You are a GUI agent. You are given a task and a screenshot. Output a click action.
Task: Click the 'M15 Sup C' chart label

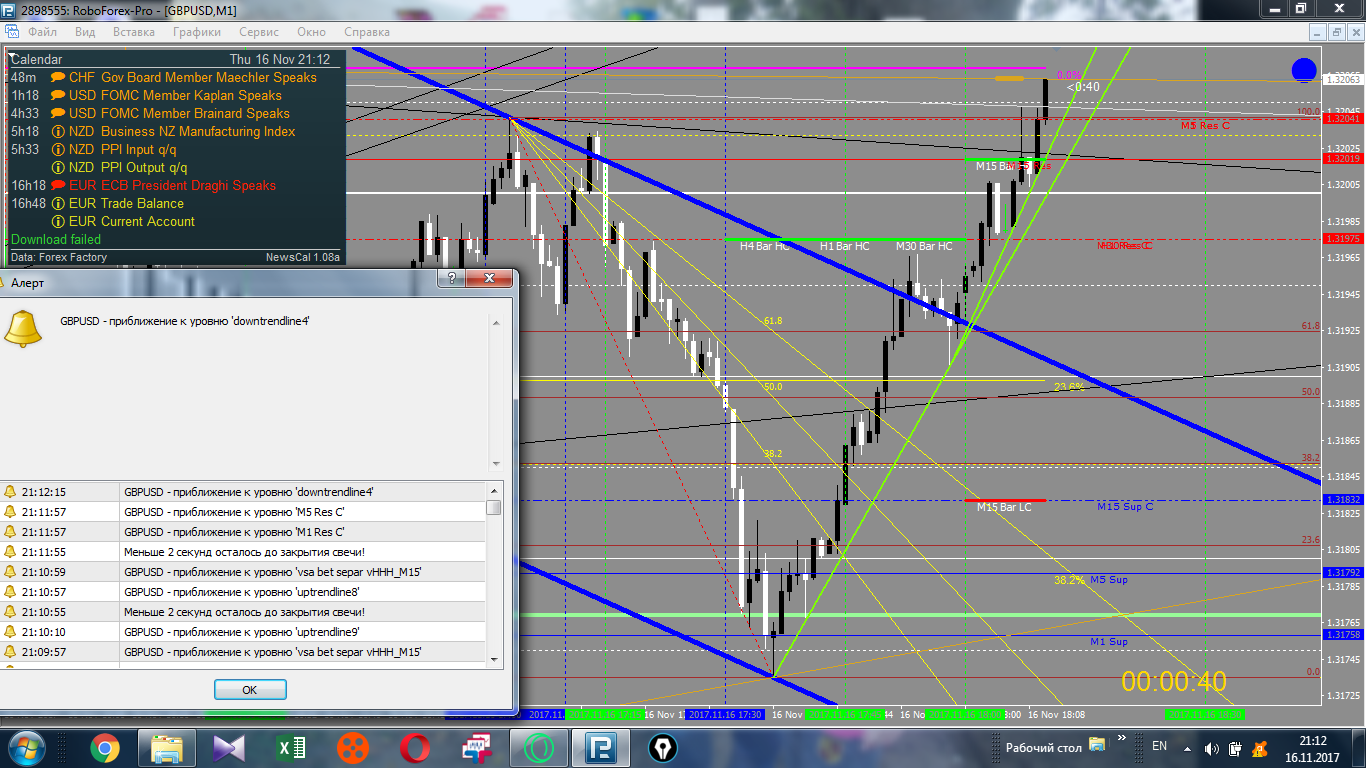pyautogui.click(x=1125, y=507)
